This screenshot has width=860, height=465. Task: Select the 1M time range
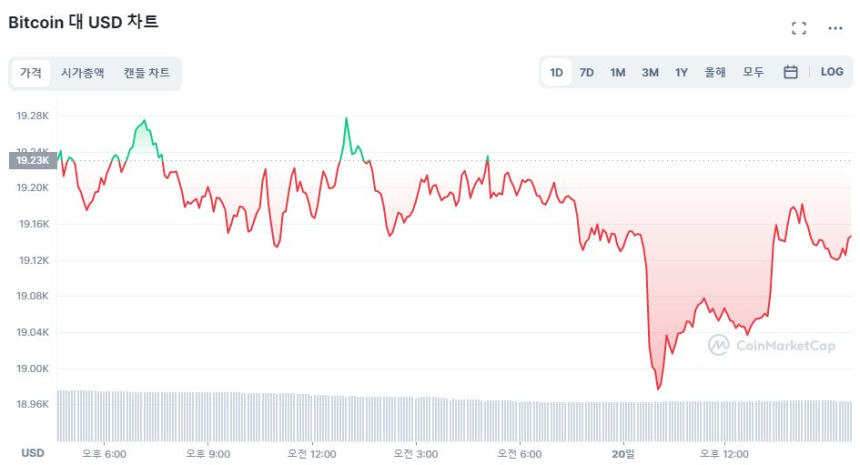[618, 72]
